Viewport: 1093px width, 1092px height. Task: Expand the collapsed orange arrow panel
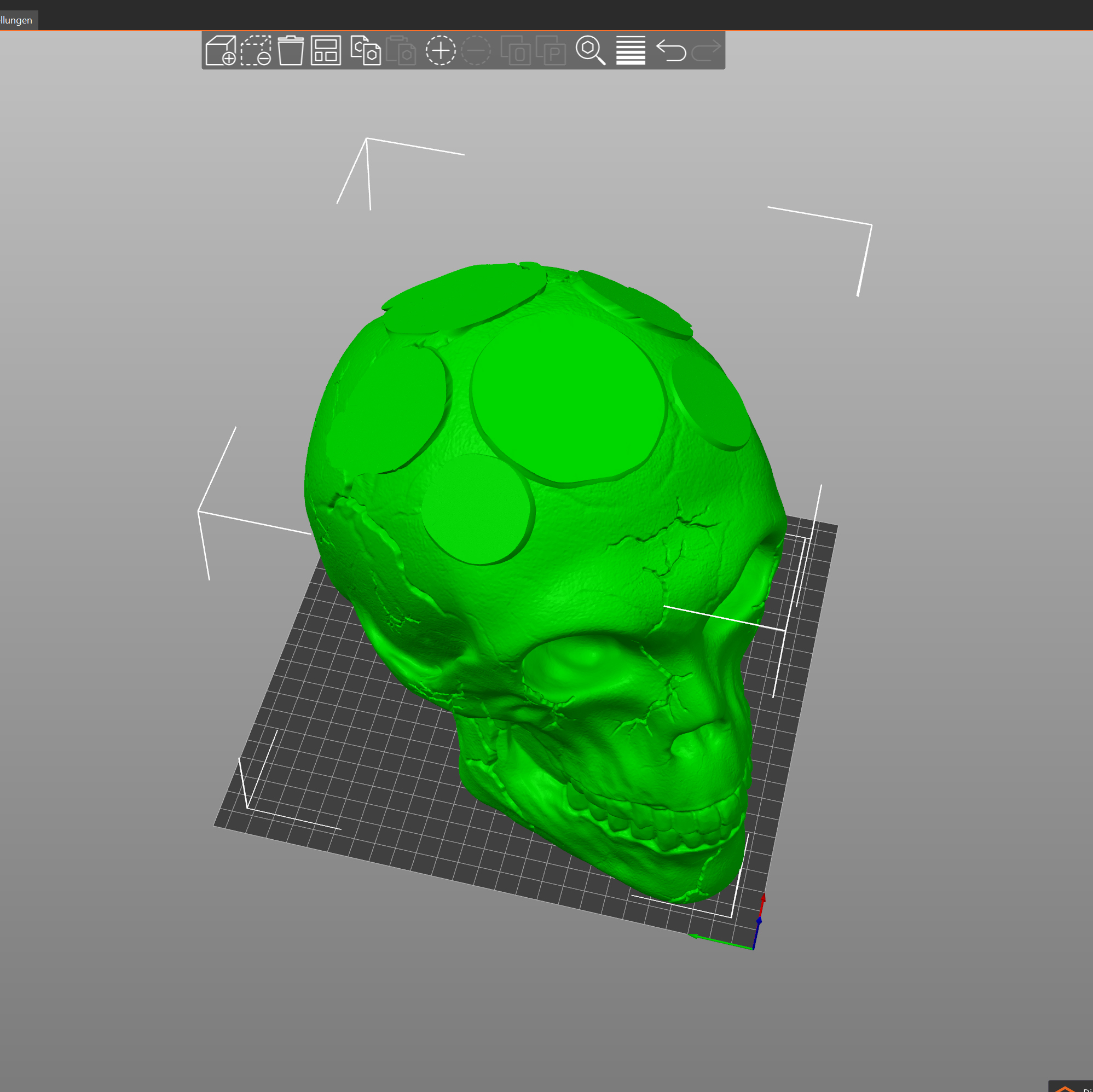[1065, 1087]
